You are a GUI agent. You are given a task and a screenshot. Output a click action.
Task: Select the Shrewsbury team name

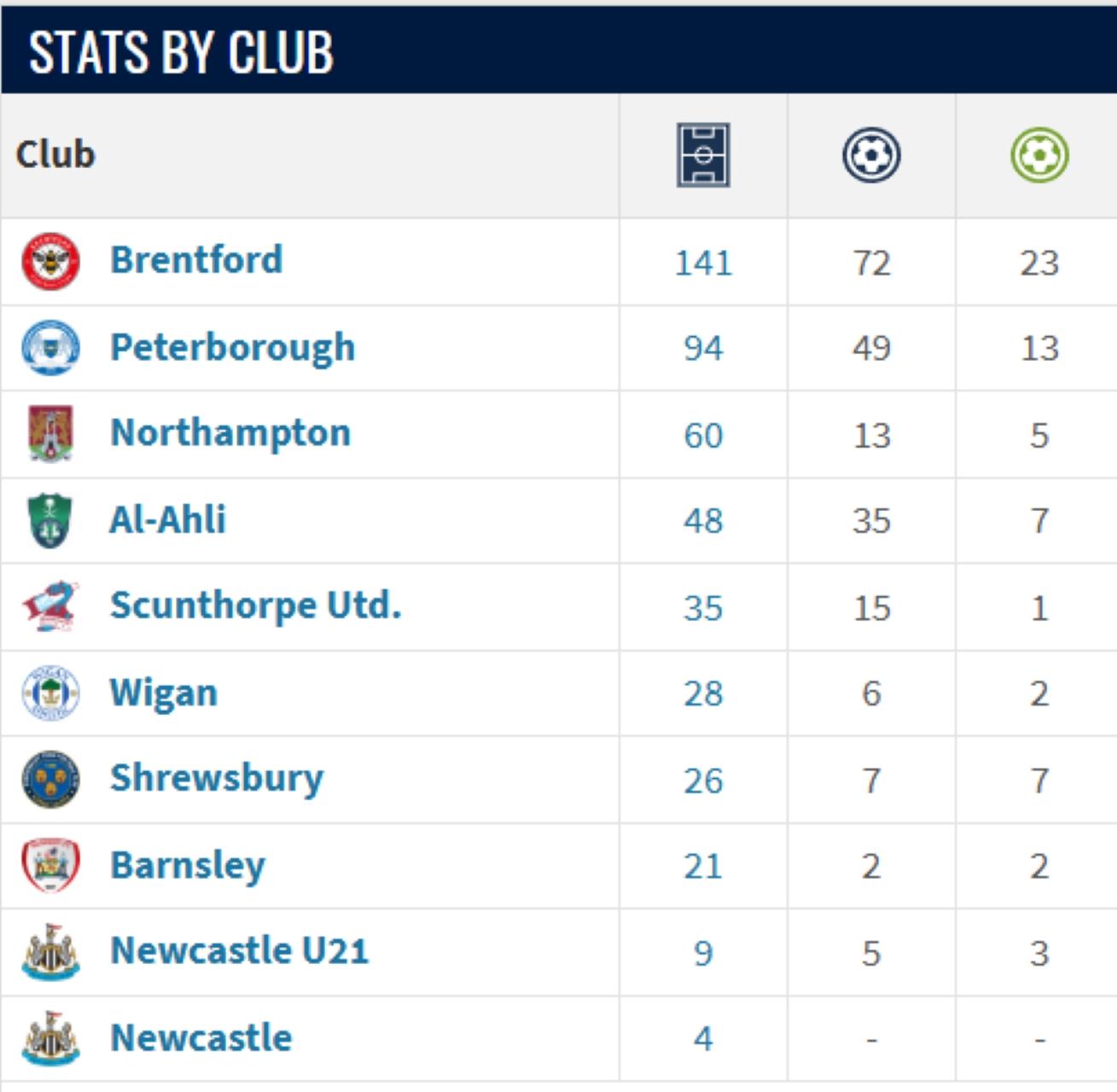[x=217, y=778]
